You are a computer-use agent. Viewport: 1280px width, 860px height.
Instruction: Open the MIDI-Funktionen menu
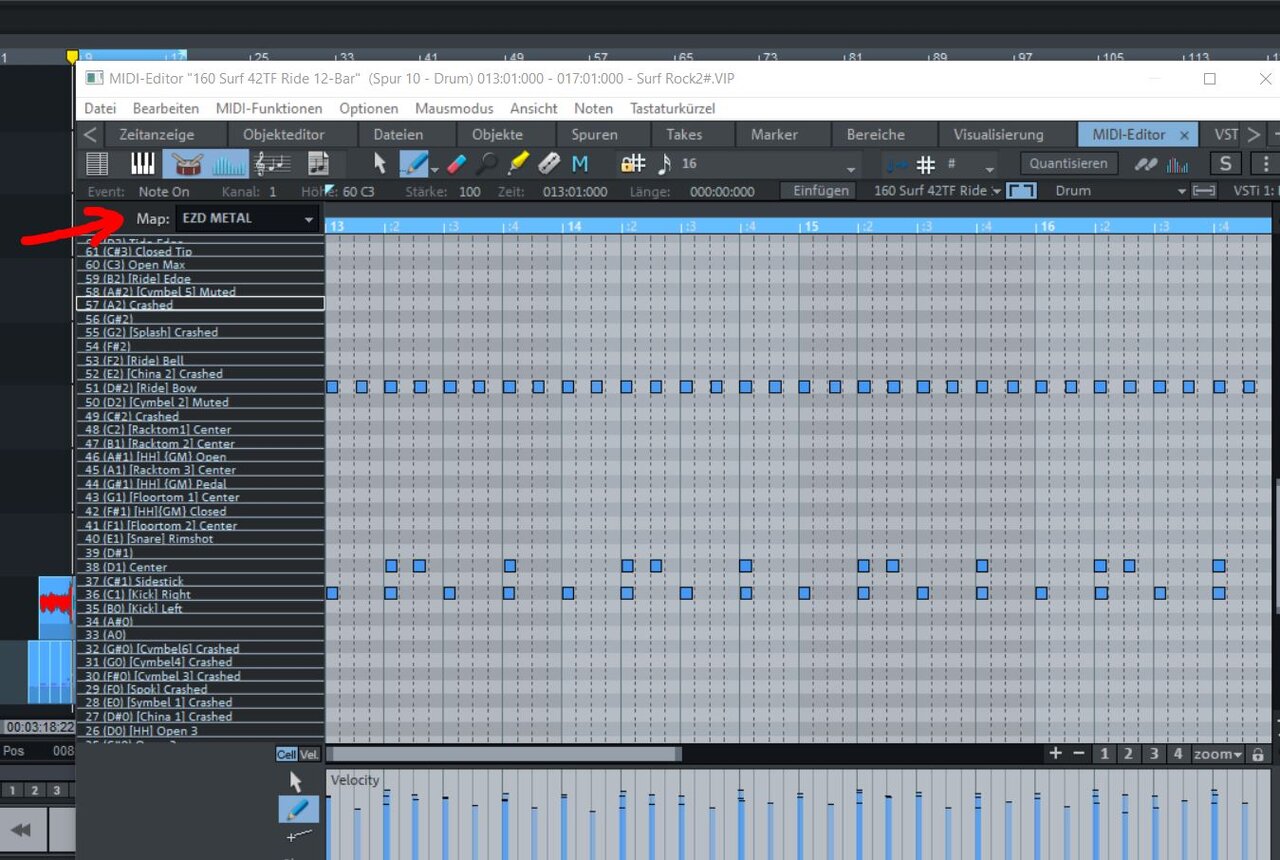[x=269, y=108]
